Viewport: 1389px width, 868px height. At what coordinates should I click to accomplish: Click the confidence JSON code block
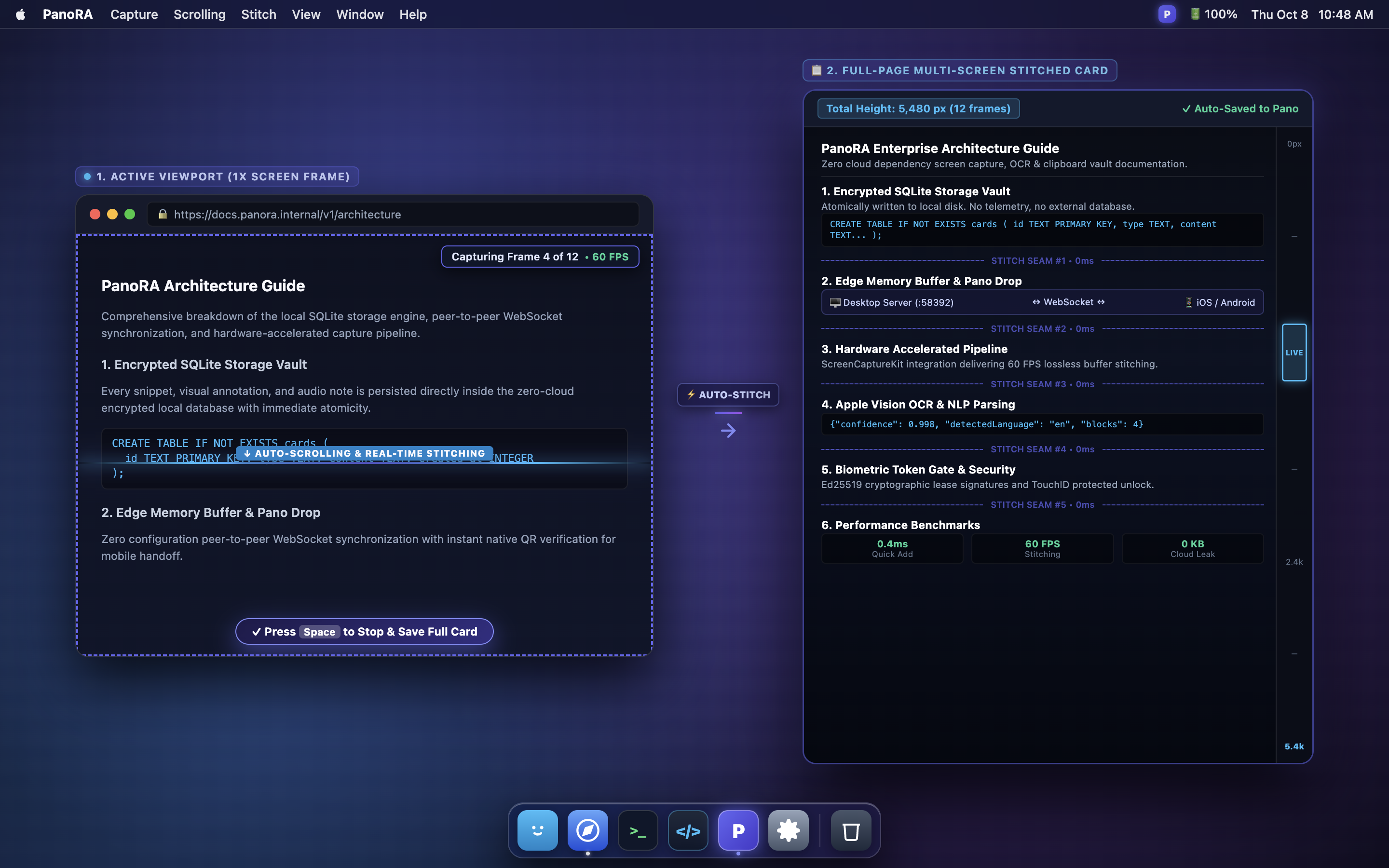[x=1042, y=424]
